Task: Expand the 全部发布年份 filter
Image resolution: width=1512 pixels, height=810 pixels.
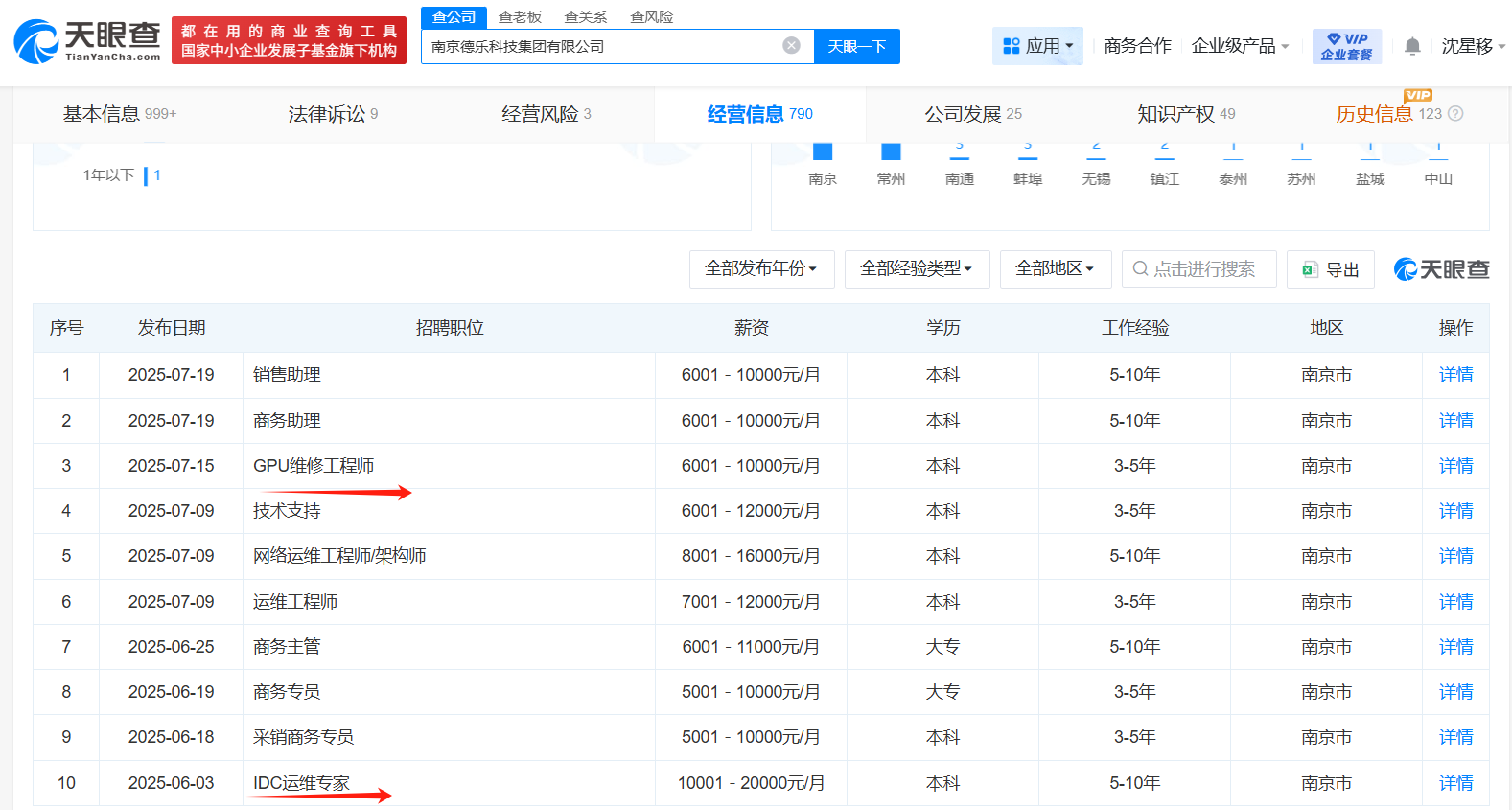Action: (761, 269)
